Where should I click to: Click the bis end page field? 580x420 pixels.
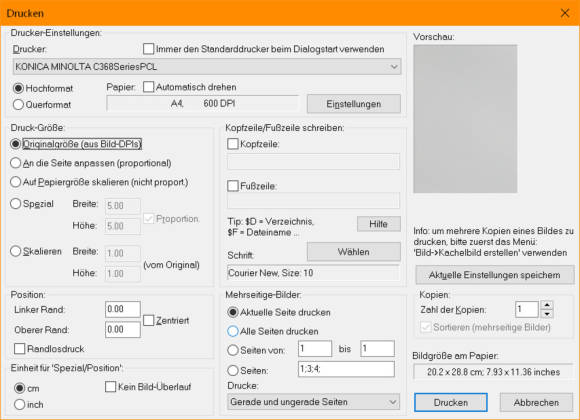pos(378,349)
